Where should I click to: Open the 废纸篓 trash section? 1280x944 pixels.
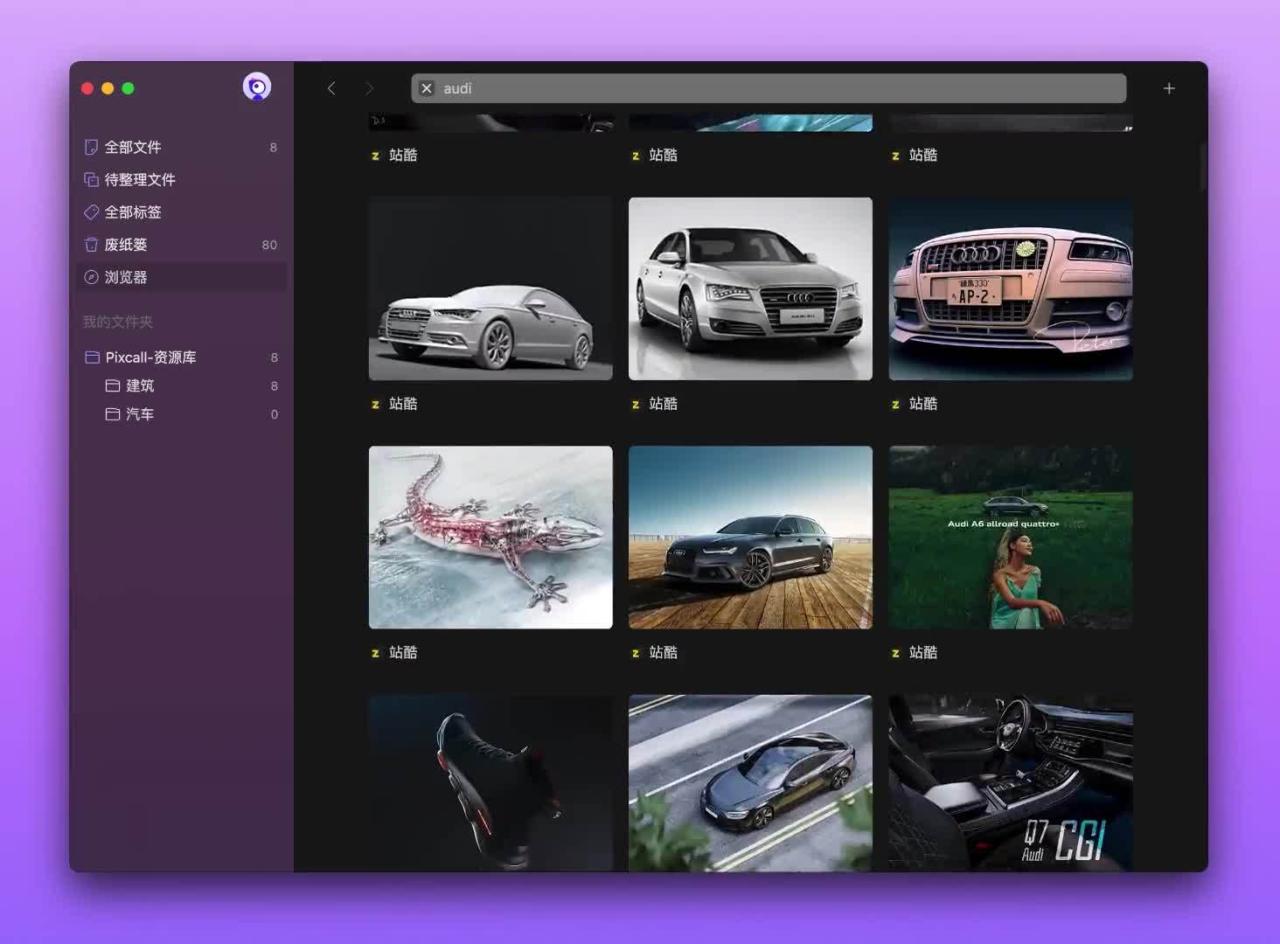tap(125, 245)
